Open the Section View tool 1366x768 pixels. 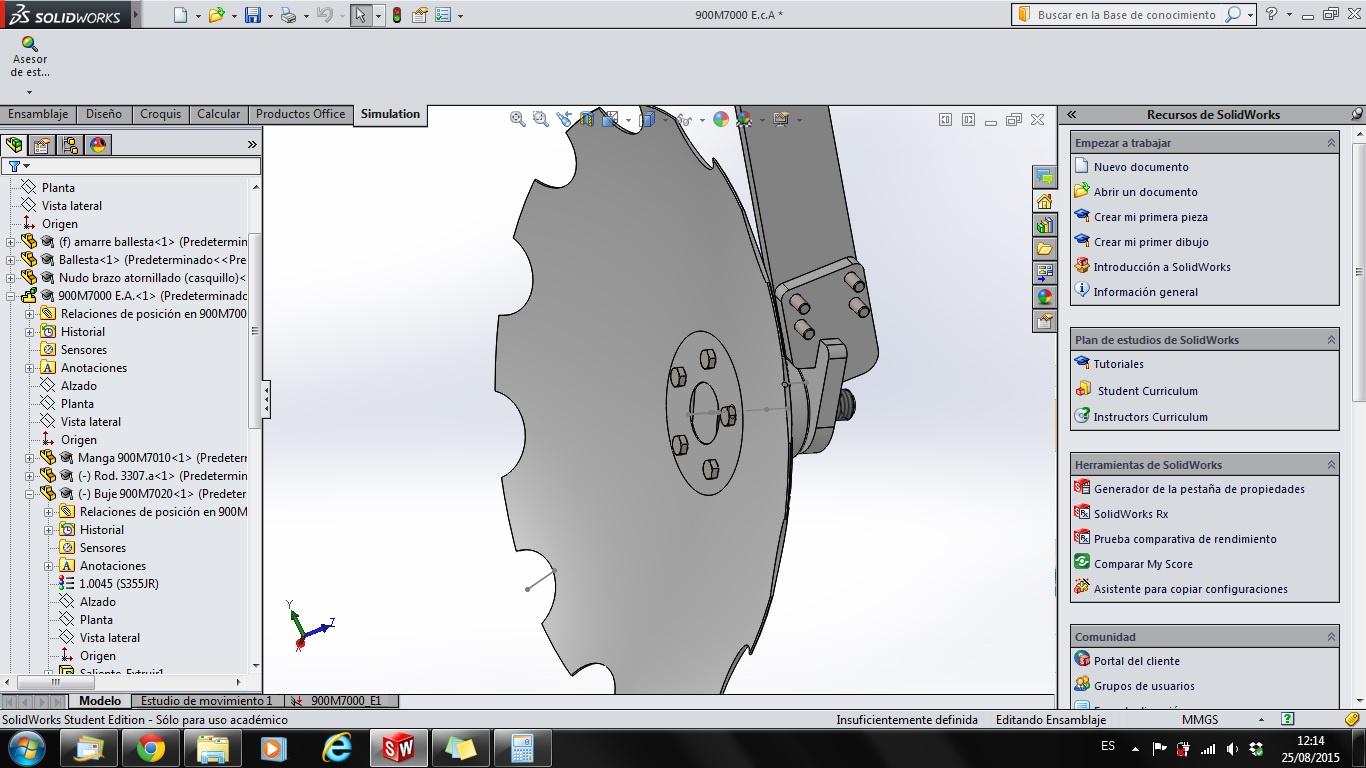coord(586,119)
